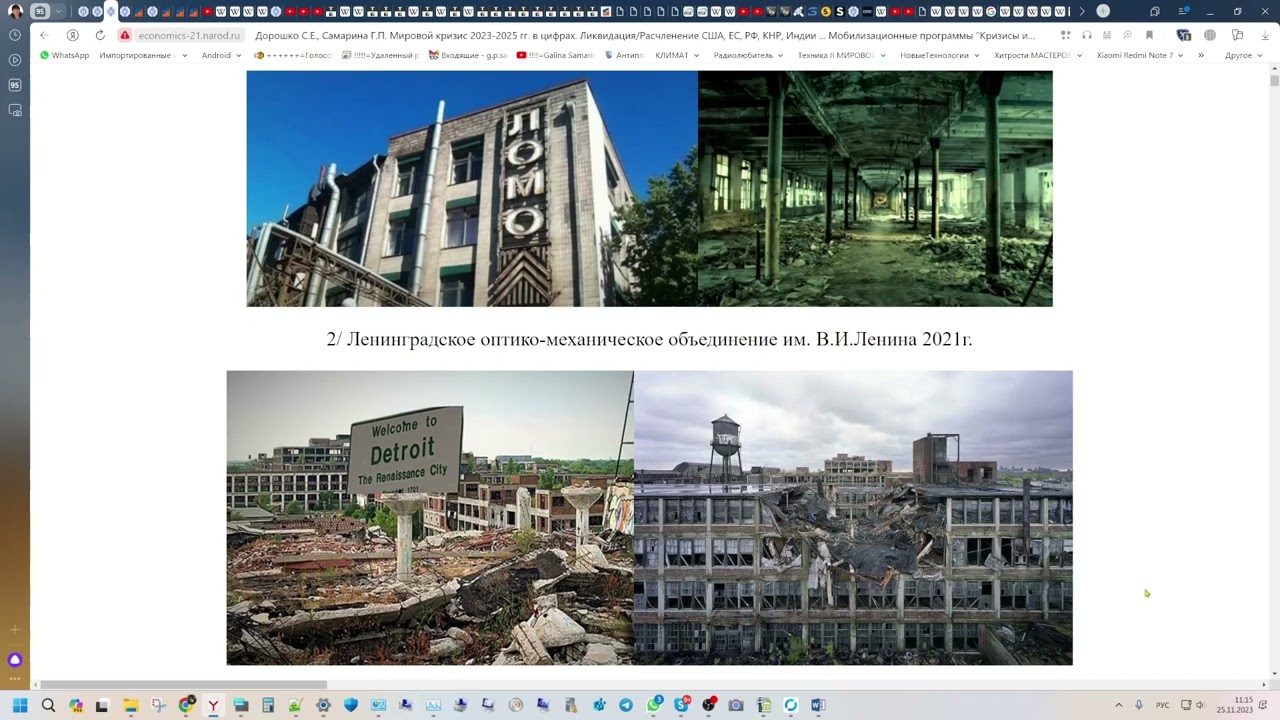Open the microphone tray icon
1280x720 pixels.
coord(1139,705)
